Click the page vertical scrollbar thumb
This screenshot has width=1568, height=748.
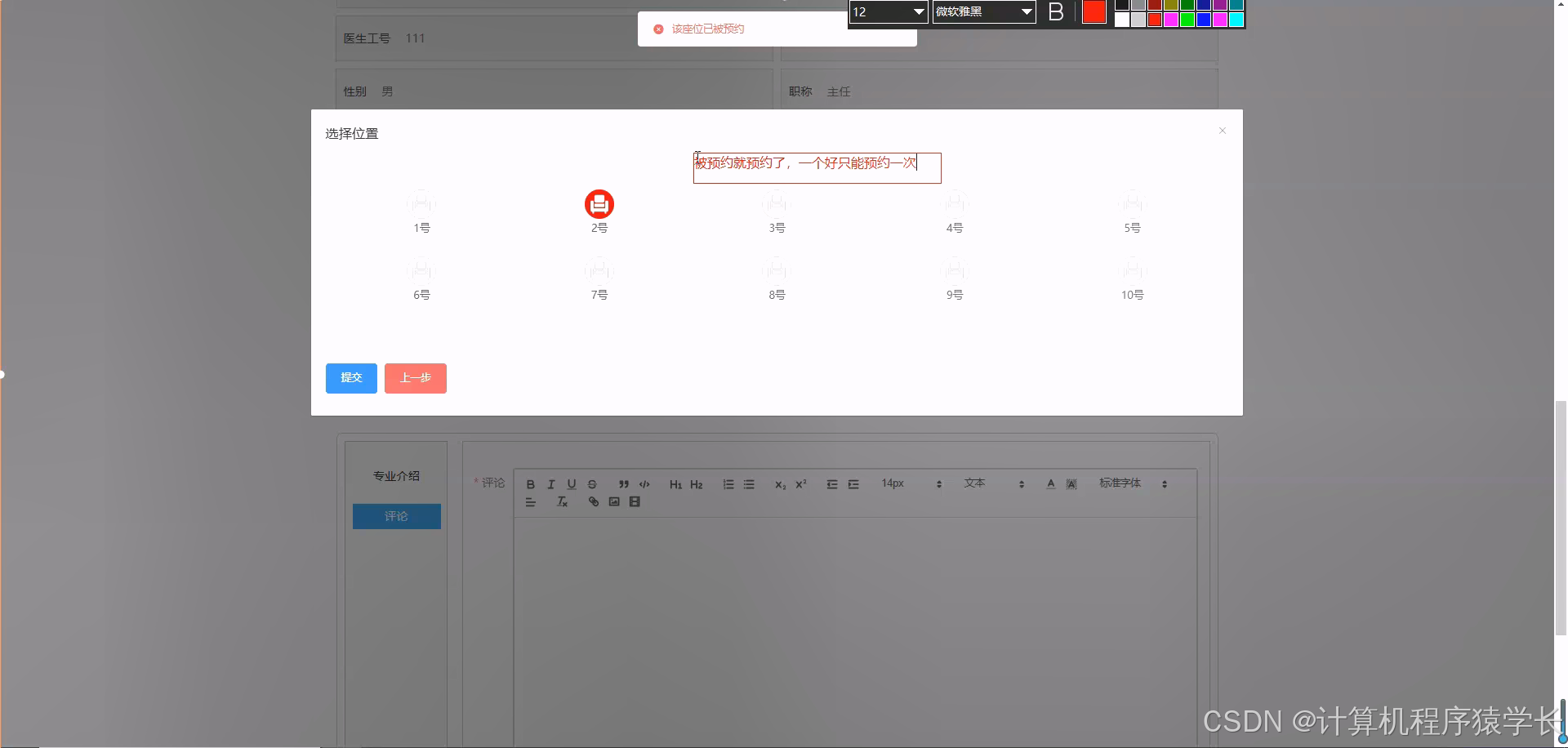[x=1561, y=518]
